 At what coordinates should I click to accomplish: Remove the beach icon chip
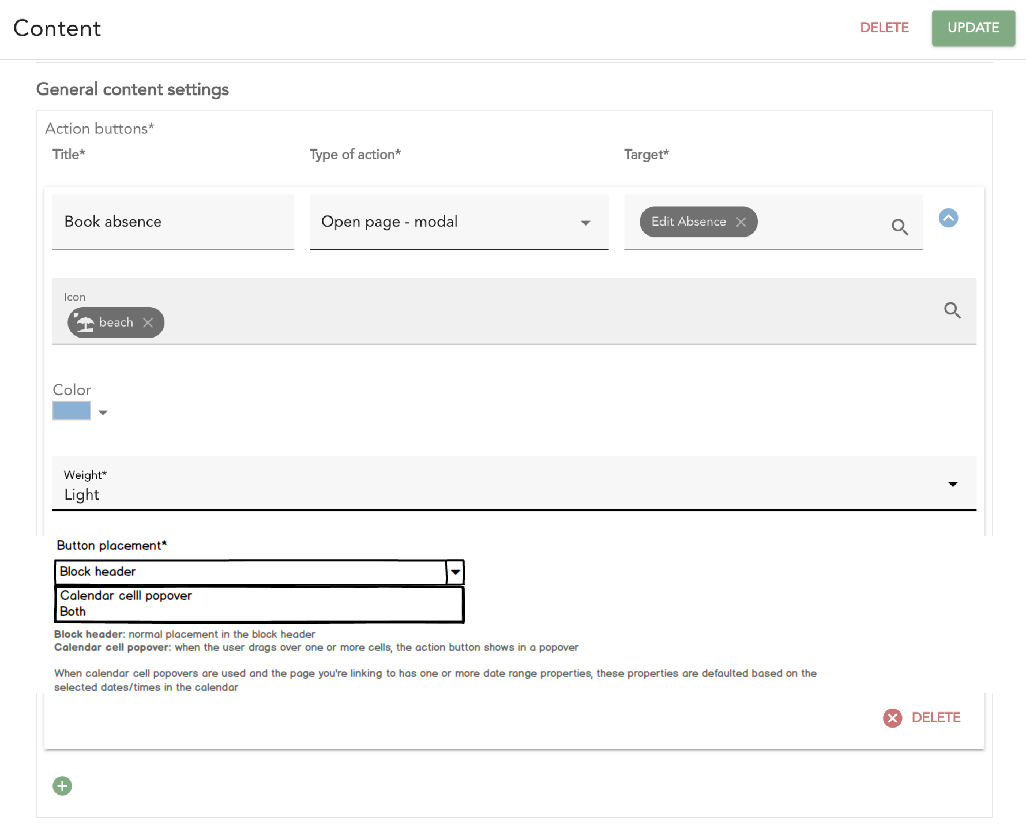click(148, 322)
